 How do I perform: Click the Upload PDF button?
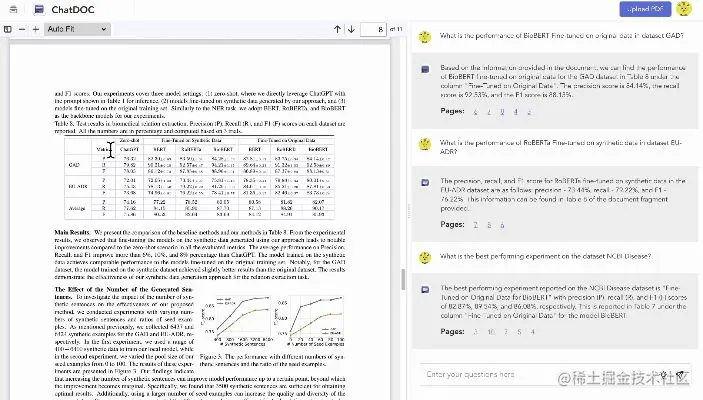click(645, 9)
